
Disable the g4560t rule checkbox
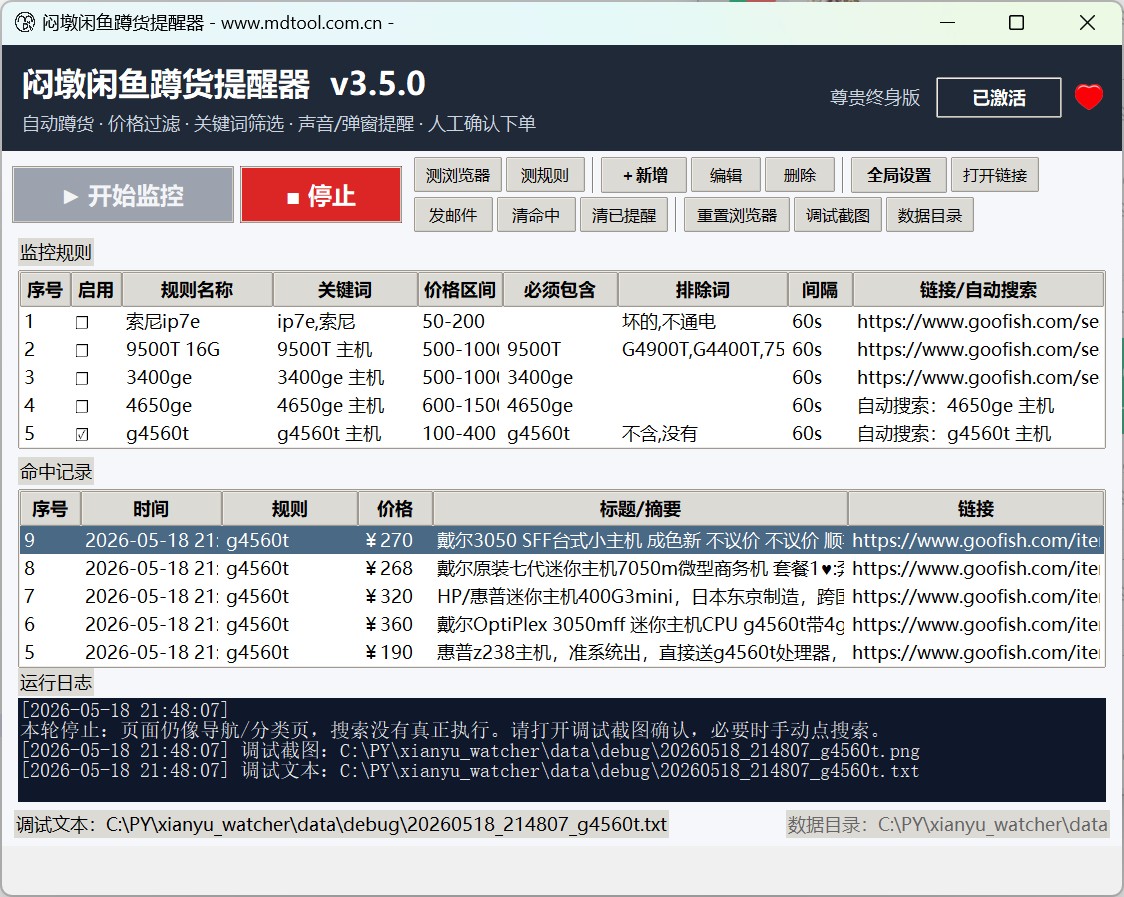pos(82,434)
